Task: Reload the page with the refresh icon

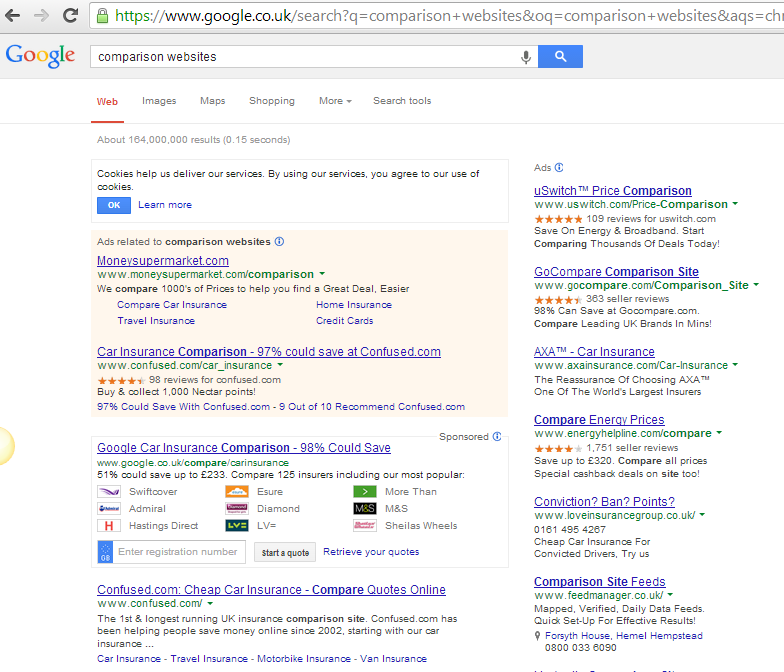Action: click(70, 16)
